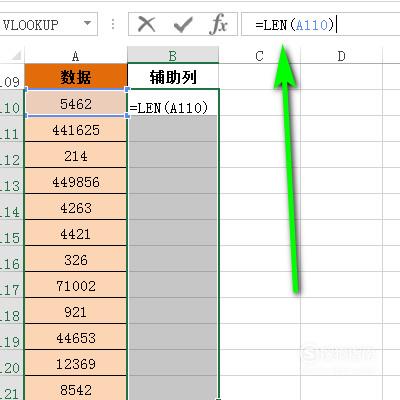The height and width of the screenshot is (400, 400).
Task: Click the 辅助列 header cell
Action: [x=173, y=76]
